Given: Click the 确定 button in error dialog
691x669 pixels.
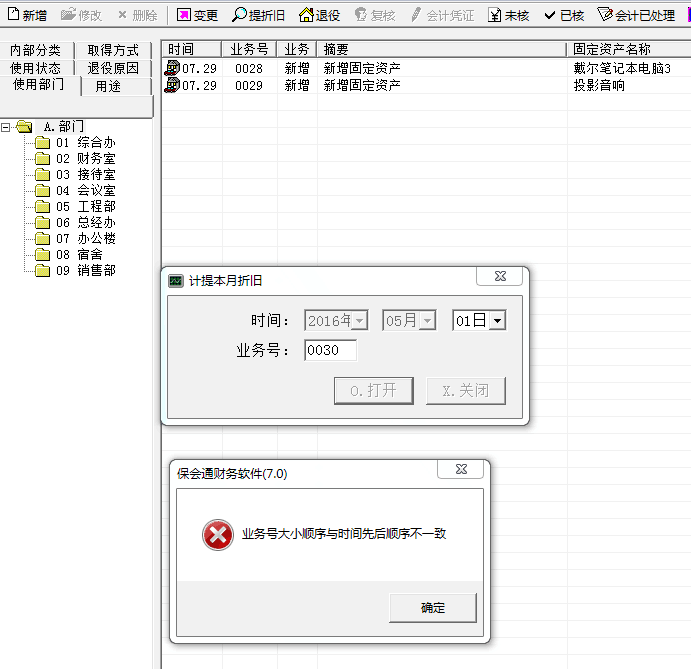Looking at the screenshot, I should [x=433, y=608].
